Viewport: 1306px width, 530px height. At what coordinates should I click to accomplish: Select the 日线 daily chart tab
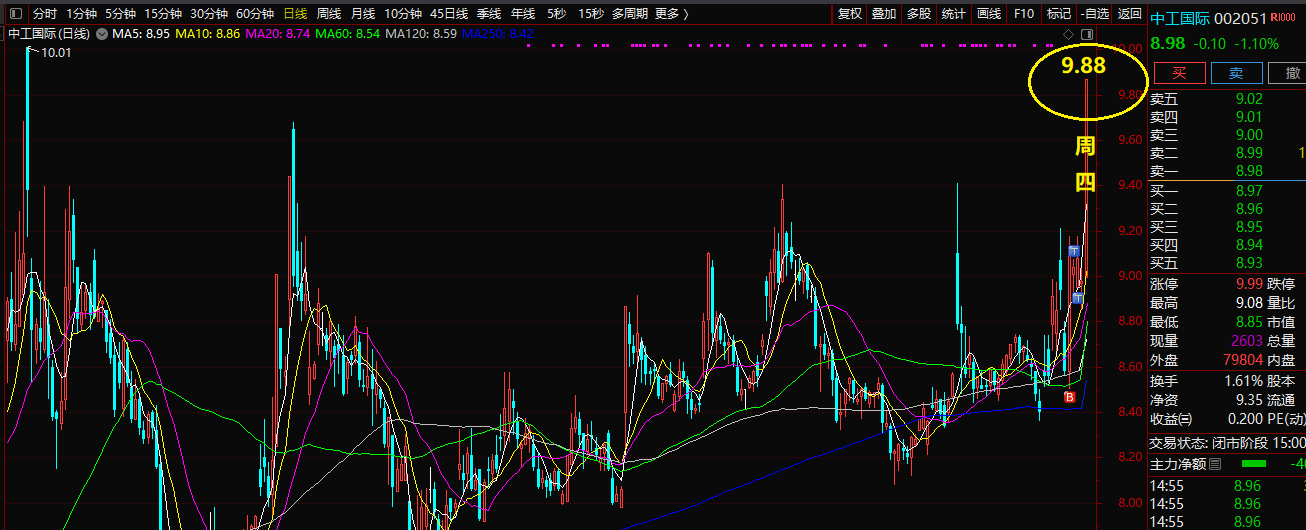click(295, 14)
